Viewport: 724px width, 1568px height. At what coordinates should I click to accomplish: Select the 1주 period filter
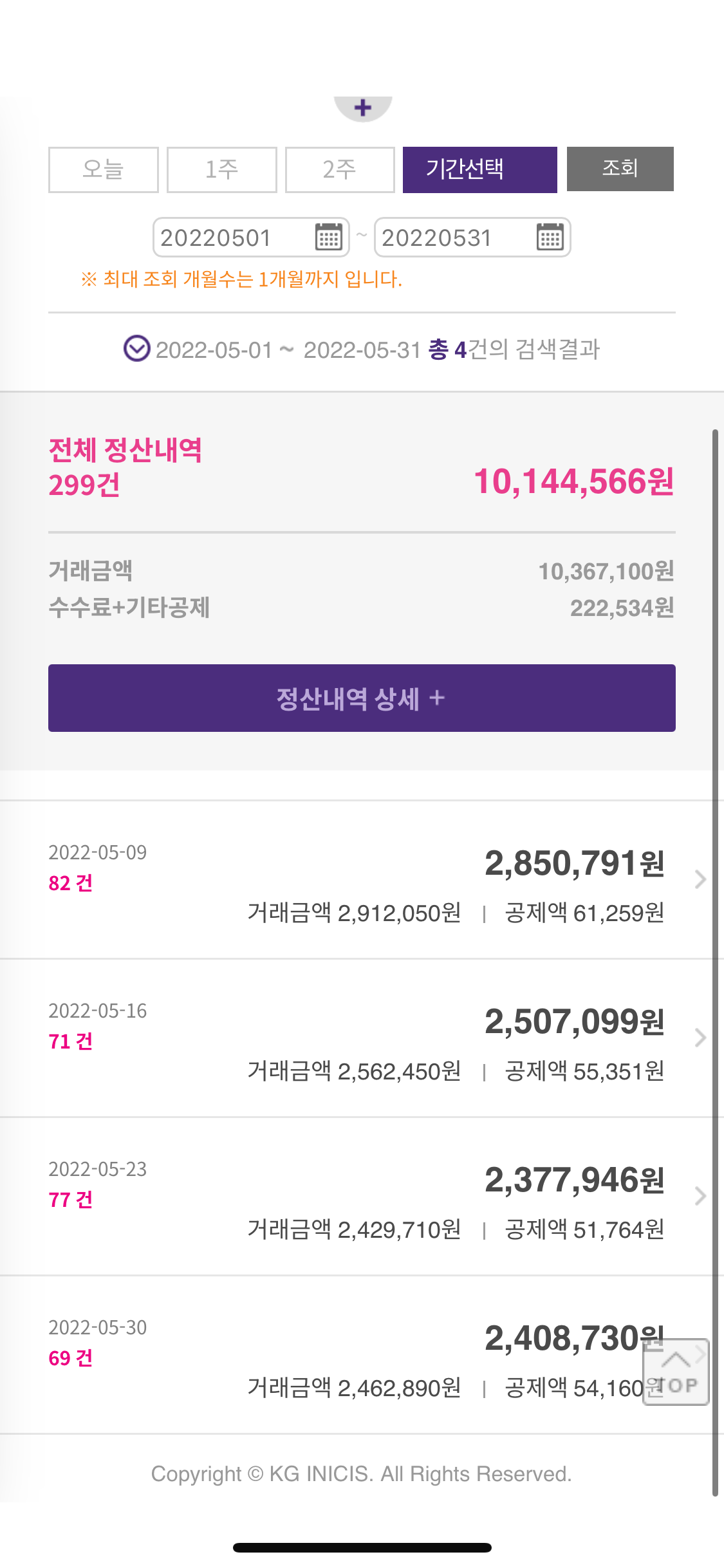pos(221,169)
